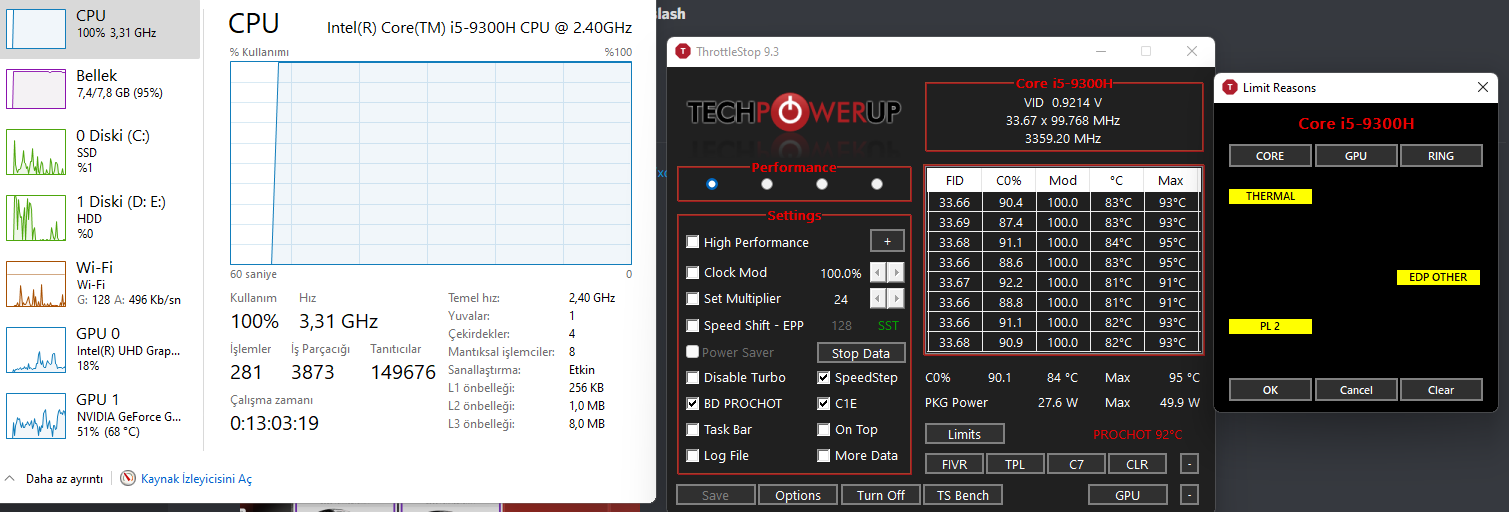Toggle Speed Shift - EPP checkbox
The height and width of the screenshot is (512, 1509).
coord(693,325)
